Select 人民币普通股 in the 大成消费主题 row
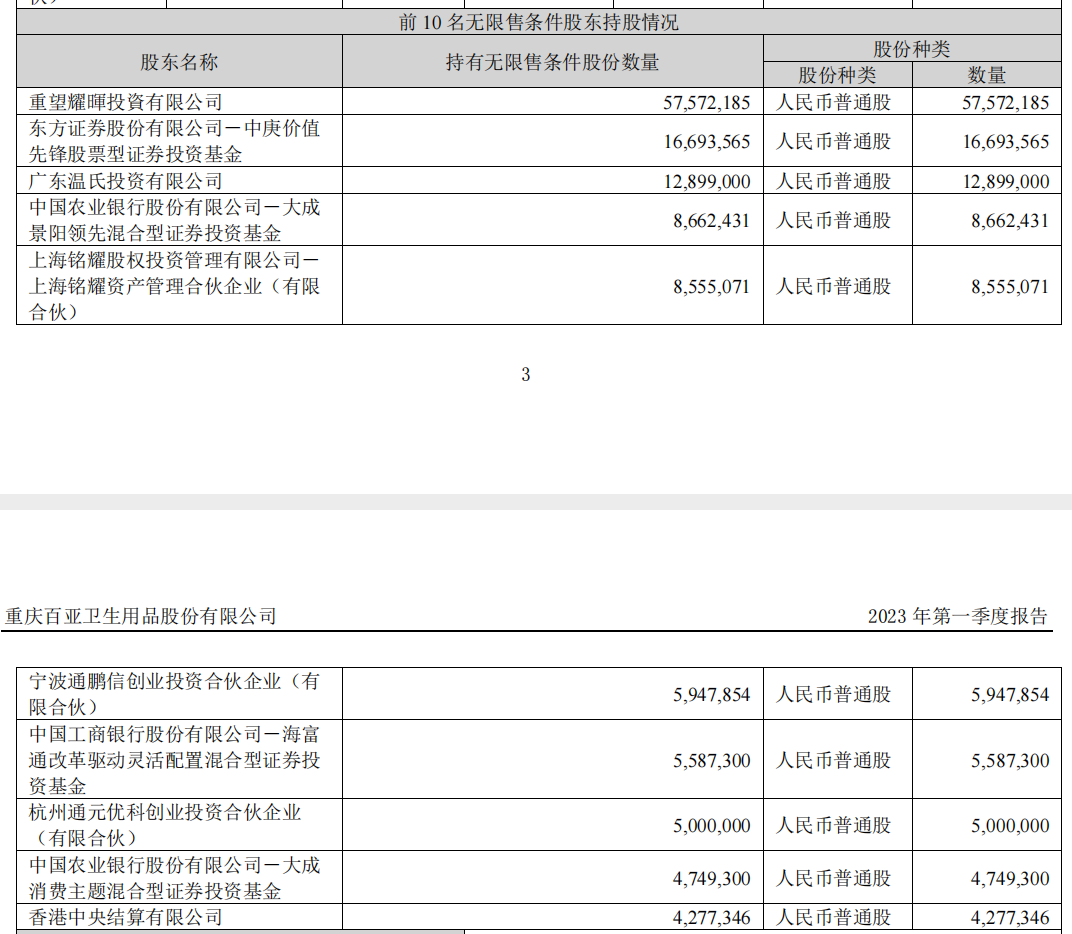The image size is (1072, 934). coord(833,878)
